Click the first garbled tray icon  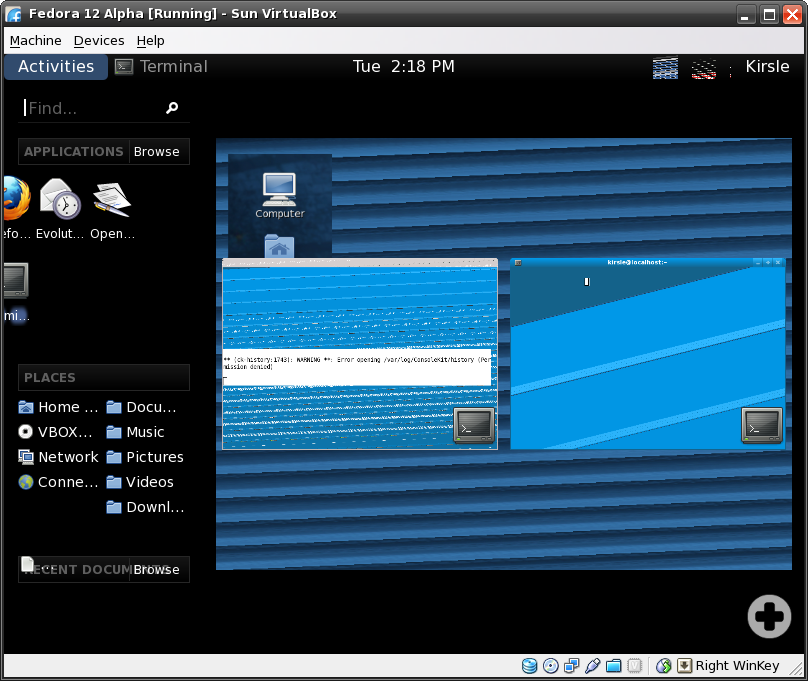tap(665, 68)
